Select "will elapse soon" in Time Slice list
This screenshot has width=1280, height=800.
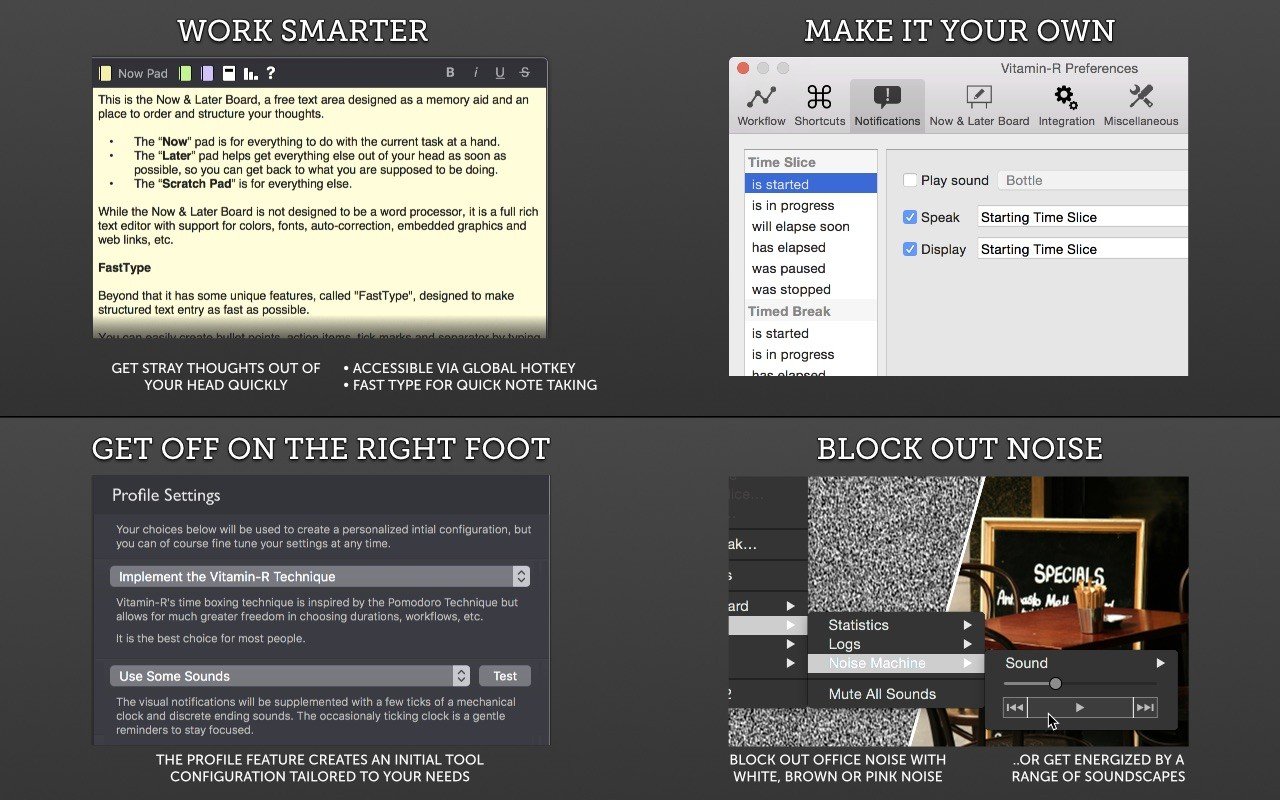pyautogui.click(x=800, y=226)
